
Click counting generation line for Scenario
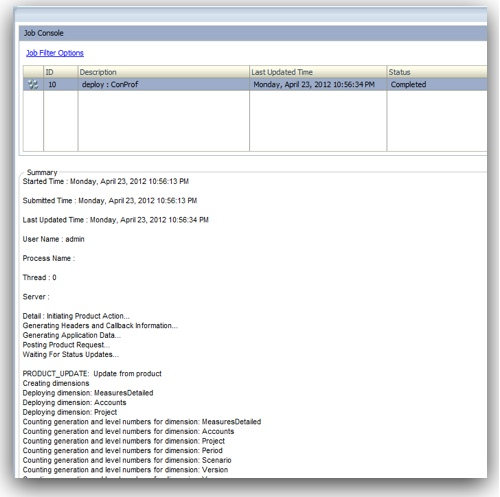[127, 460]
